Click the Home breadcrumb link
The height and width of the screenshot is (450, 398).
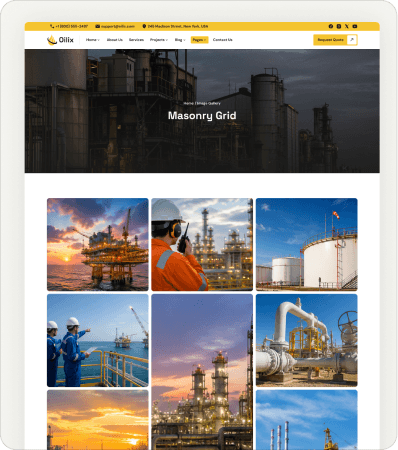[x=188, y=103]
